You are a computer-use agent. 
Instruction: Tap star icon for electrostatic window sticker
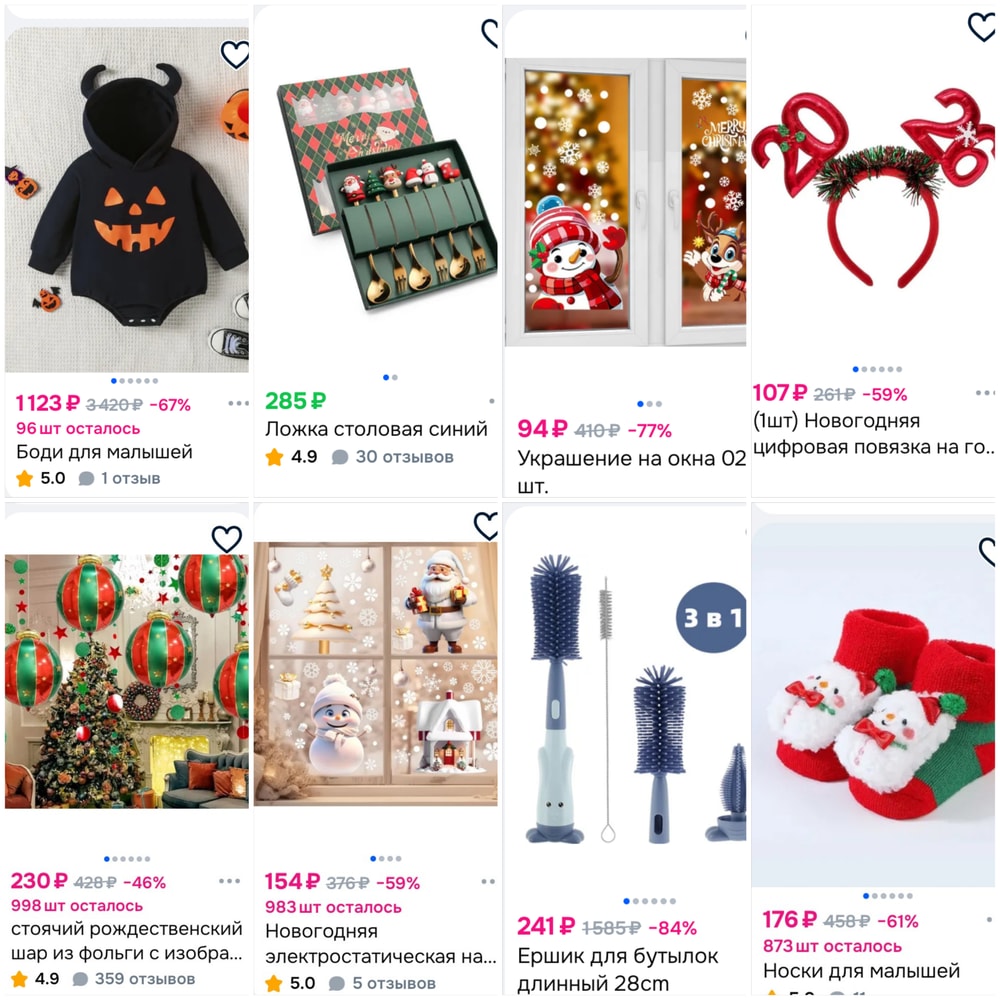click(x=274, y=983)
